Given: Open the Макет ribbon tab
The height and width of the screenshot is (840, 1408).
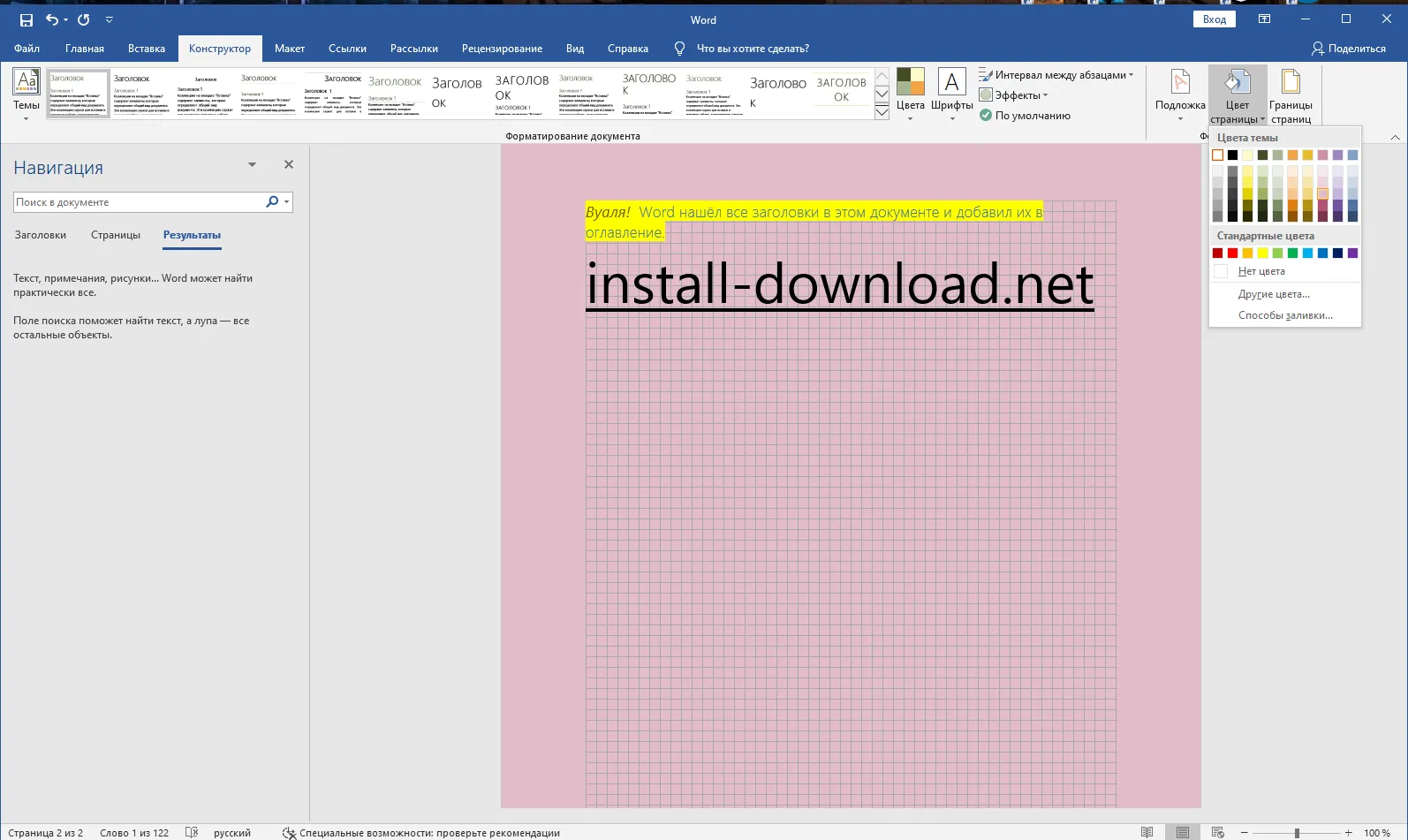Looking at the screenshot, I should click(x=289, y=49).
